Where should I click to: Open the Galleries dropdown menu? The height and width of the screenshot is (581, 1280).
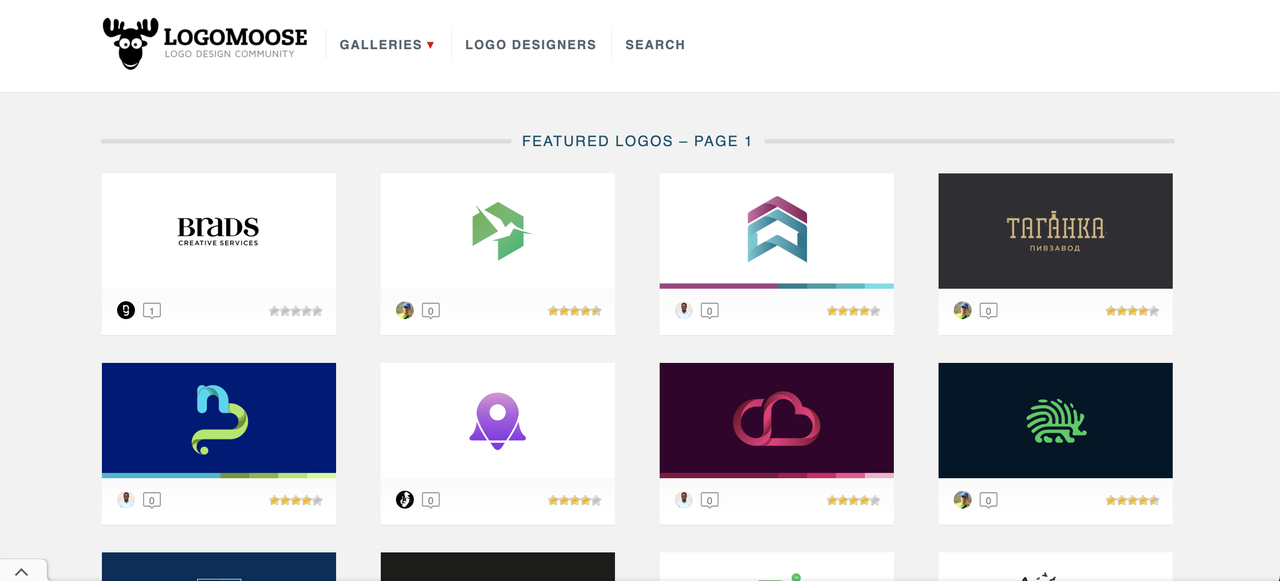coord(387,45)
